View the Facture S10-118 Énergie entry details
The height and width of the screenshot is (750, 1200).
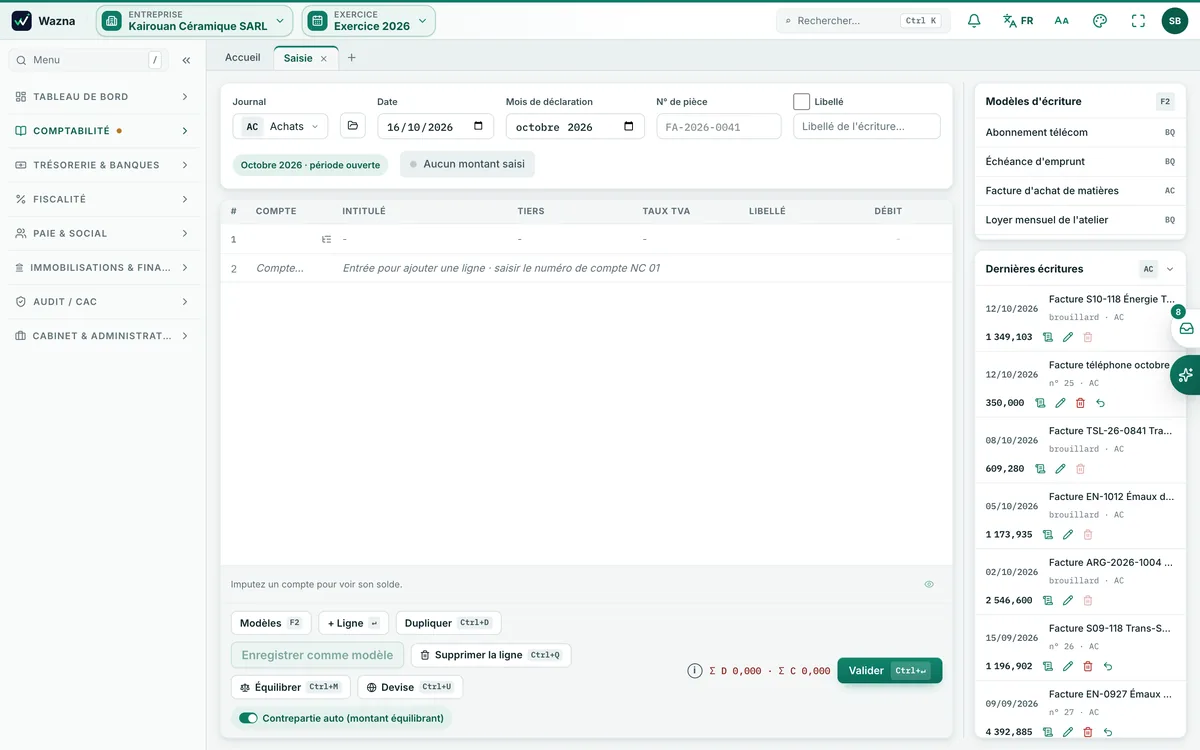1048,337
